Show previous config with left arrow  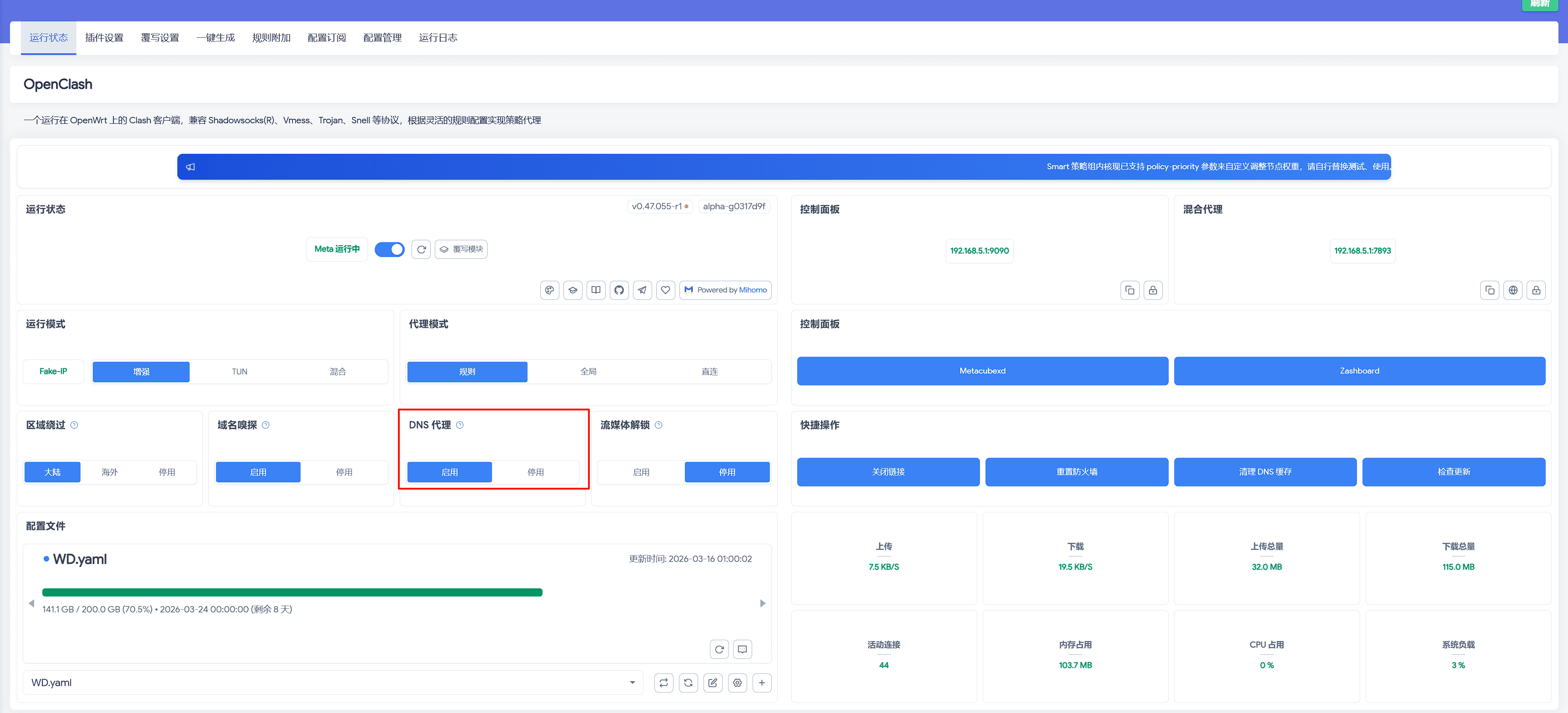pyautogui.click(x=31, y=603)
